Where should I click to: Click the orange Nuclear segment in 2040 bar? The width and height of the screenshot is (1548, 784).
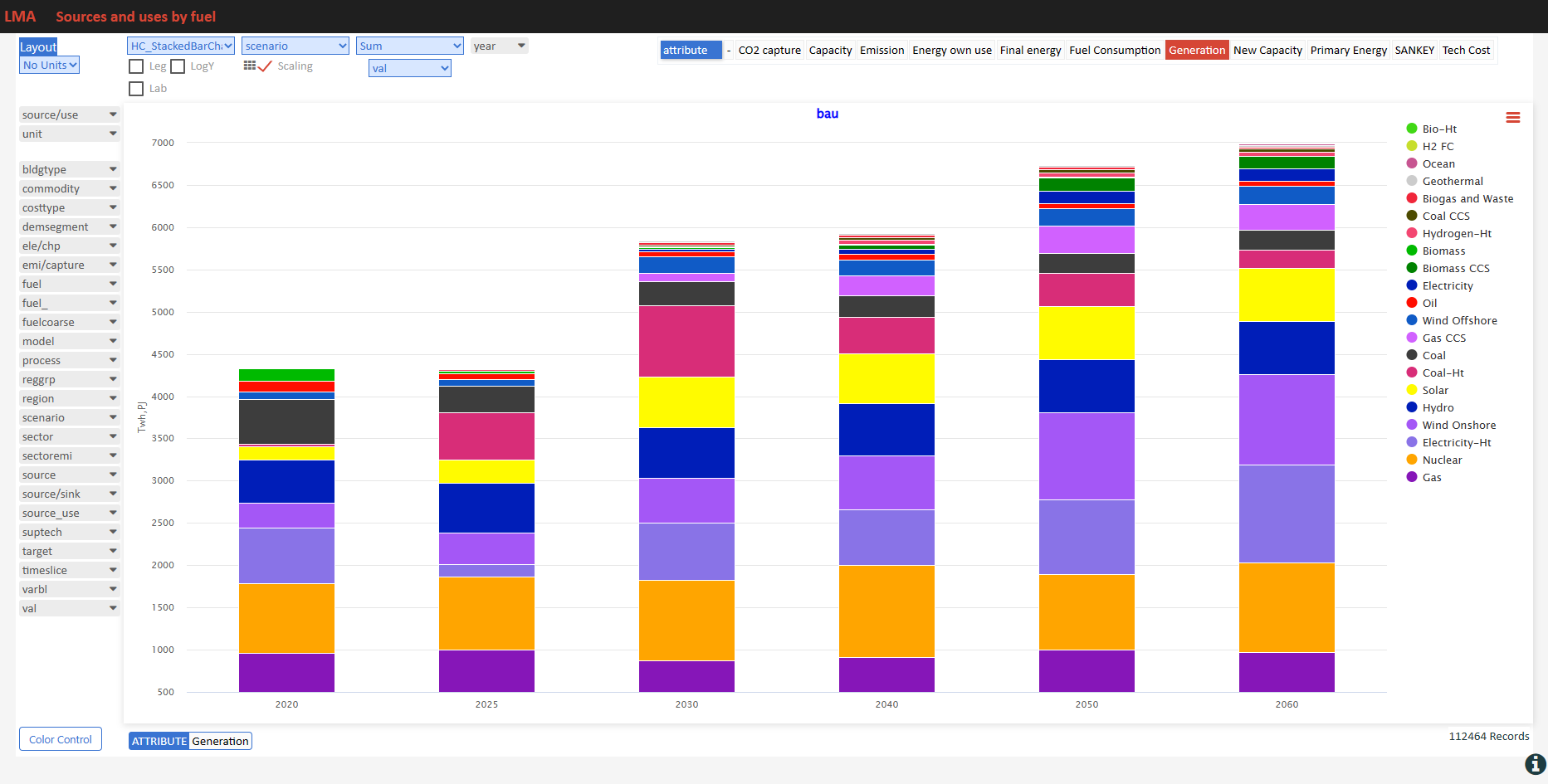point(886,611)
